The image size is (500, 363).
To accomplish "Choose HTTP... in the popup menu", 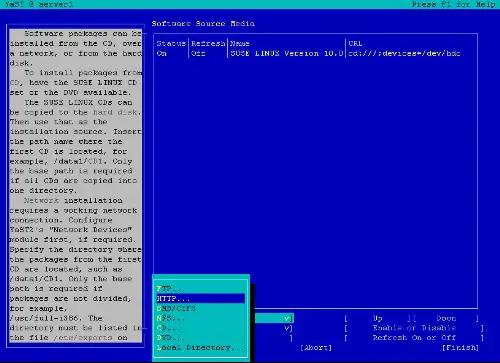I will tap(201, 298).
